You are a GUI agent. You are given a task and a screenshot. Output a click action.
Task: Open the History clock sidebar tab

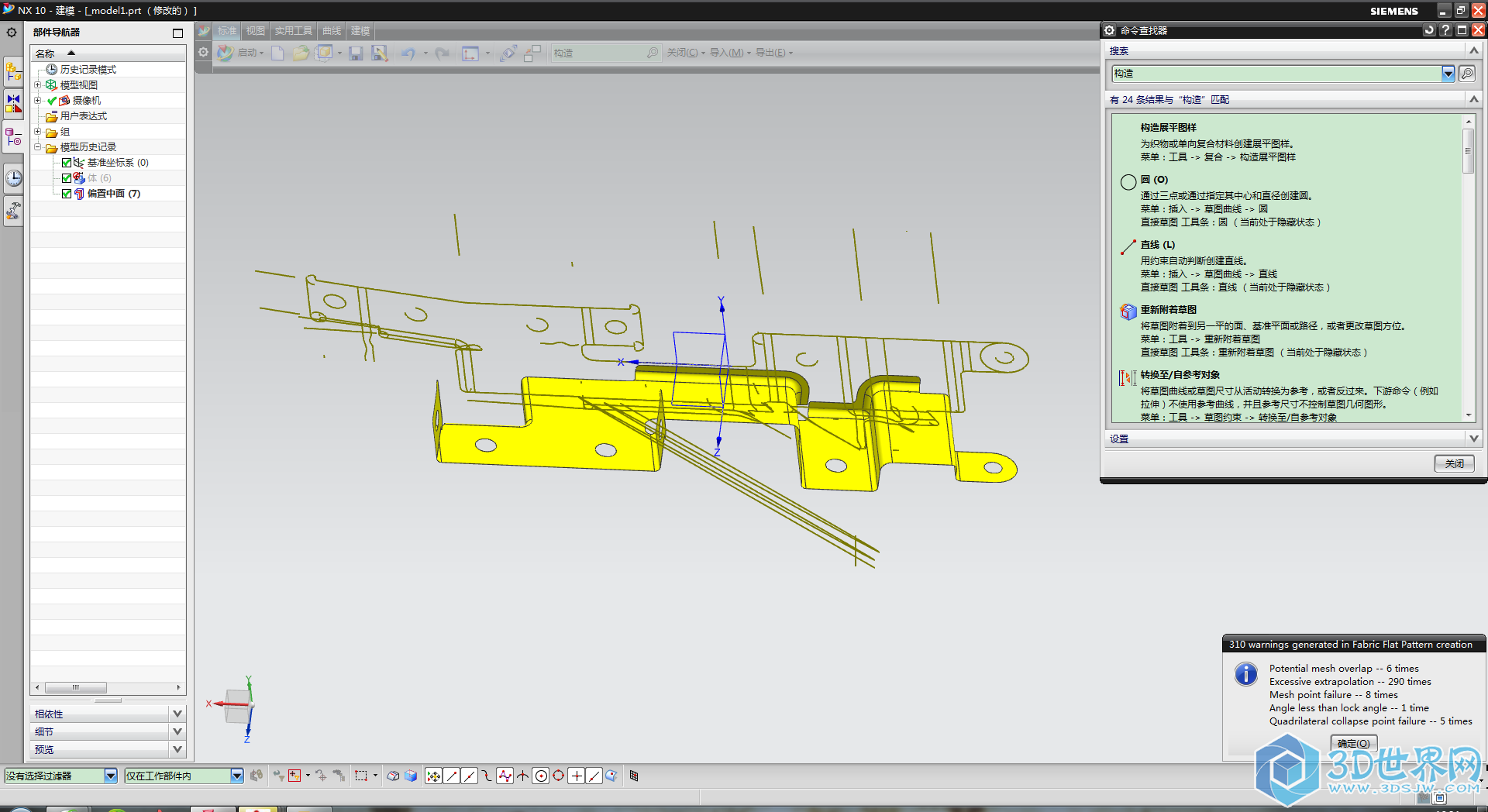[13, 177]
